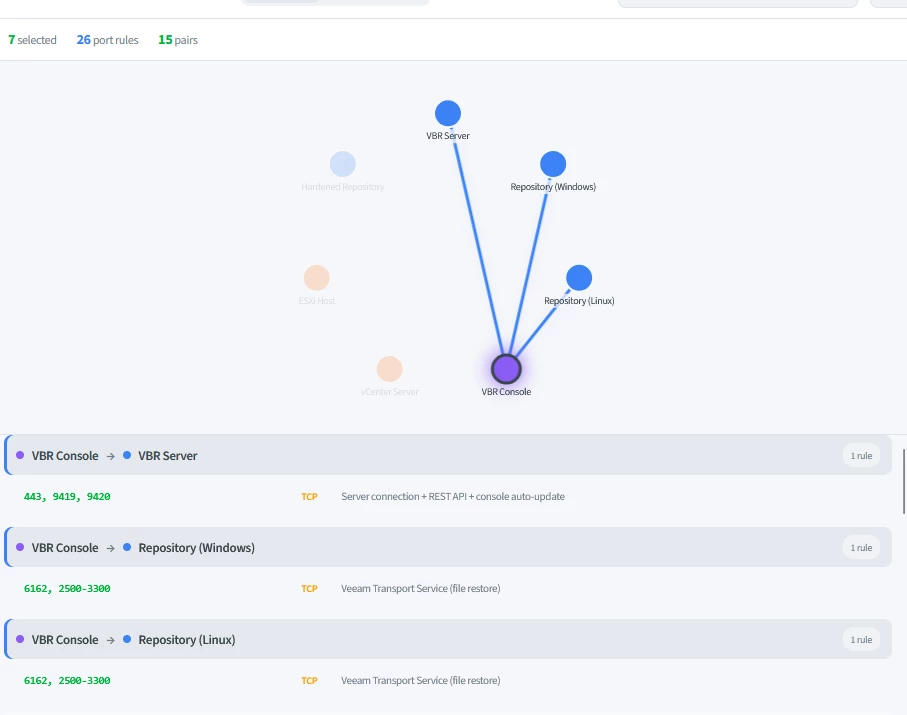Click Veeam Transport Service text under Repository (Windows)

click(x=421, y=589)
